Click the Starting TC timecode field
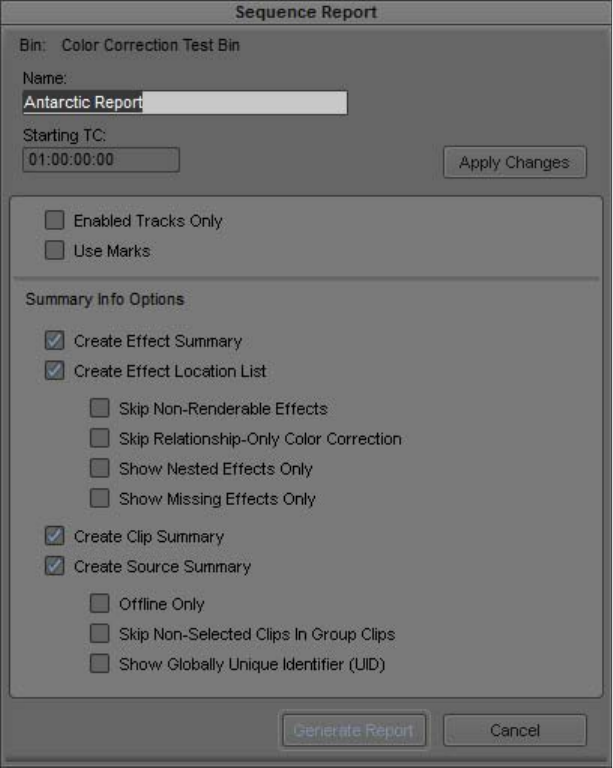Image resolution: width=613 pixels, height=768 pixels. point(101,160)
